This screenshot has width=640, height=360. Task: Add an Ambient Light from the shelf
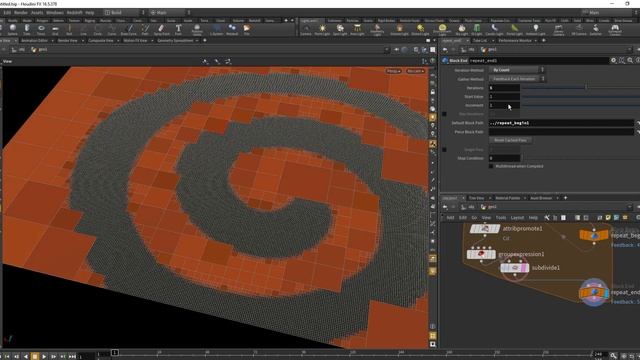[x=536, y=29]
